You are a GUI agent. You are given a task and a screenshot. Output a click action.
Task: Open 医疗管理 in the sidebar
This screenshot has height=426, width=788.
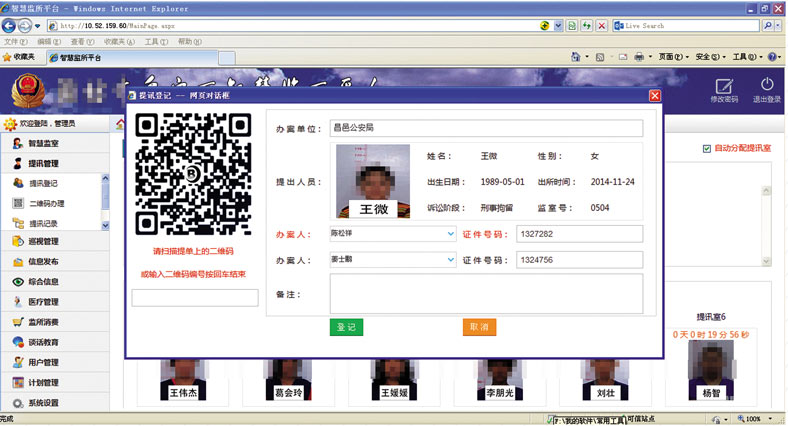point(55,302)
